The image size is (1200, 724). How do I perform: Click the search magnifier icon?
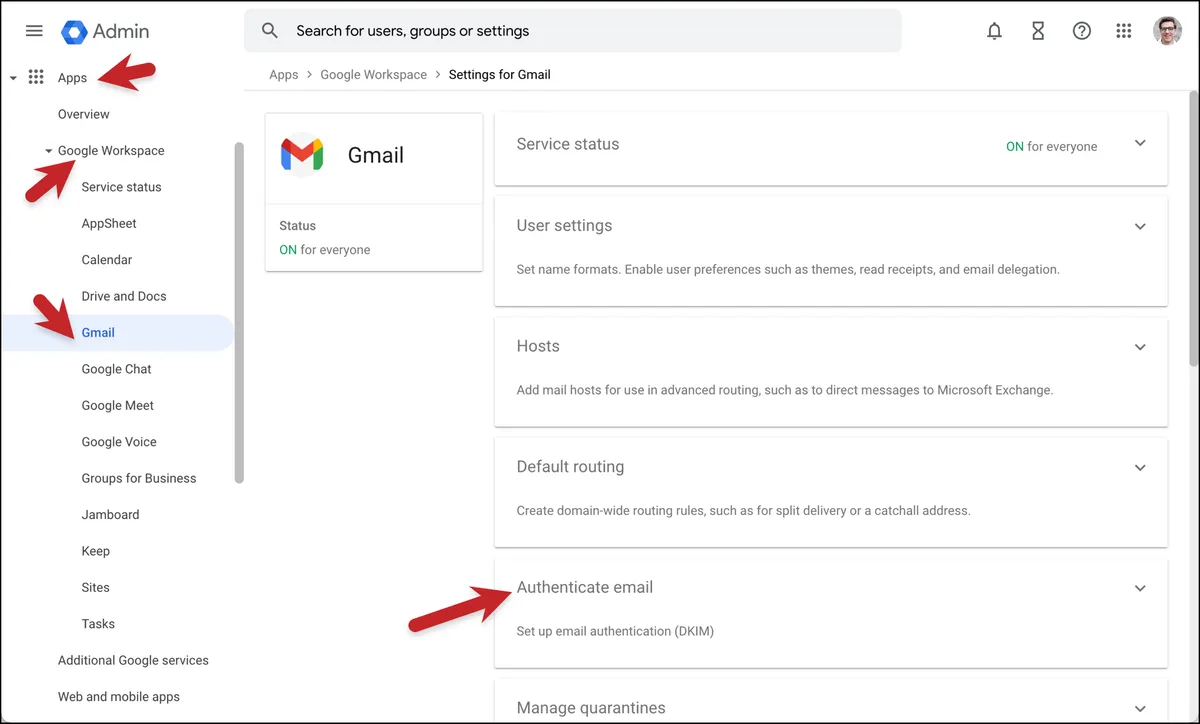[270, 31]
